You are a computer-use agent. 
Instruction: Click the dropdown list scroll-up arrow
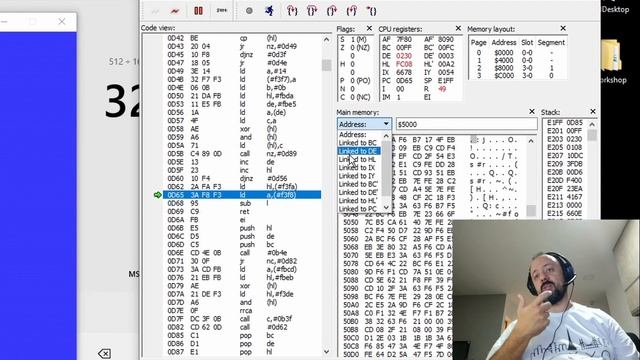386,136
